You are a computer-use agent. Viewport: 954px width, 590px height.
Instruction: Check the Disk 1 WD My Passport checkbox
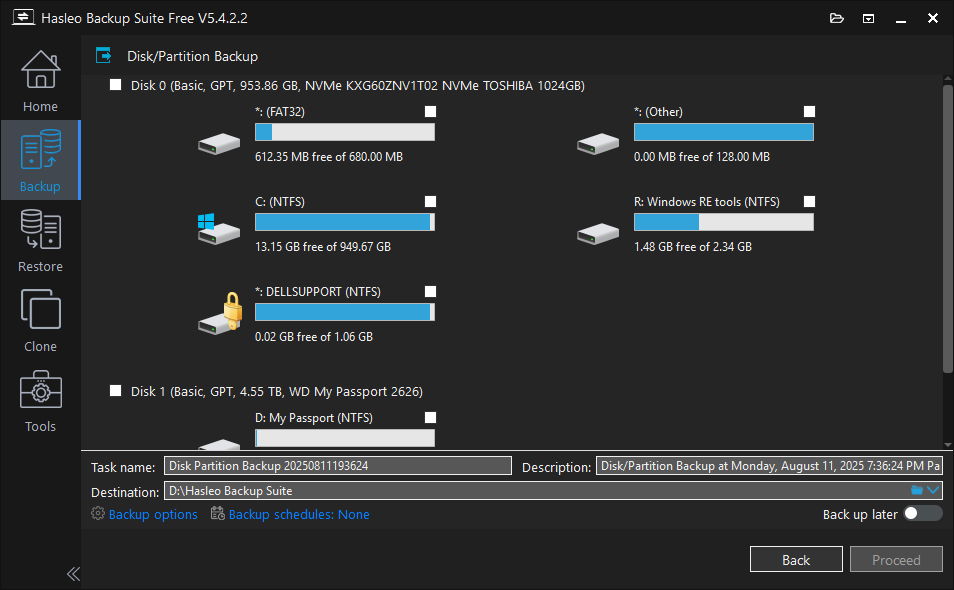click(116, 390)
